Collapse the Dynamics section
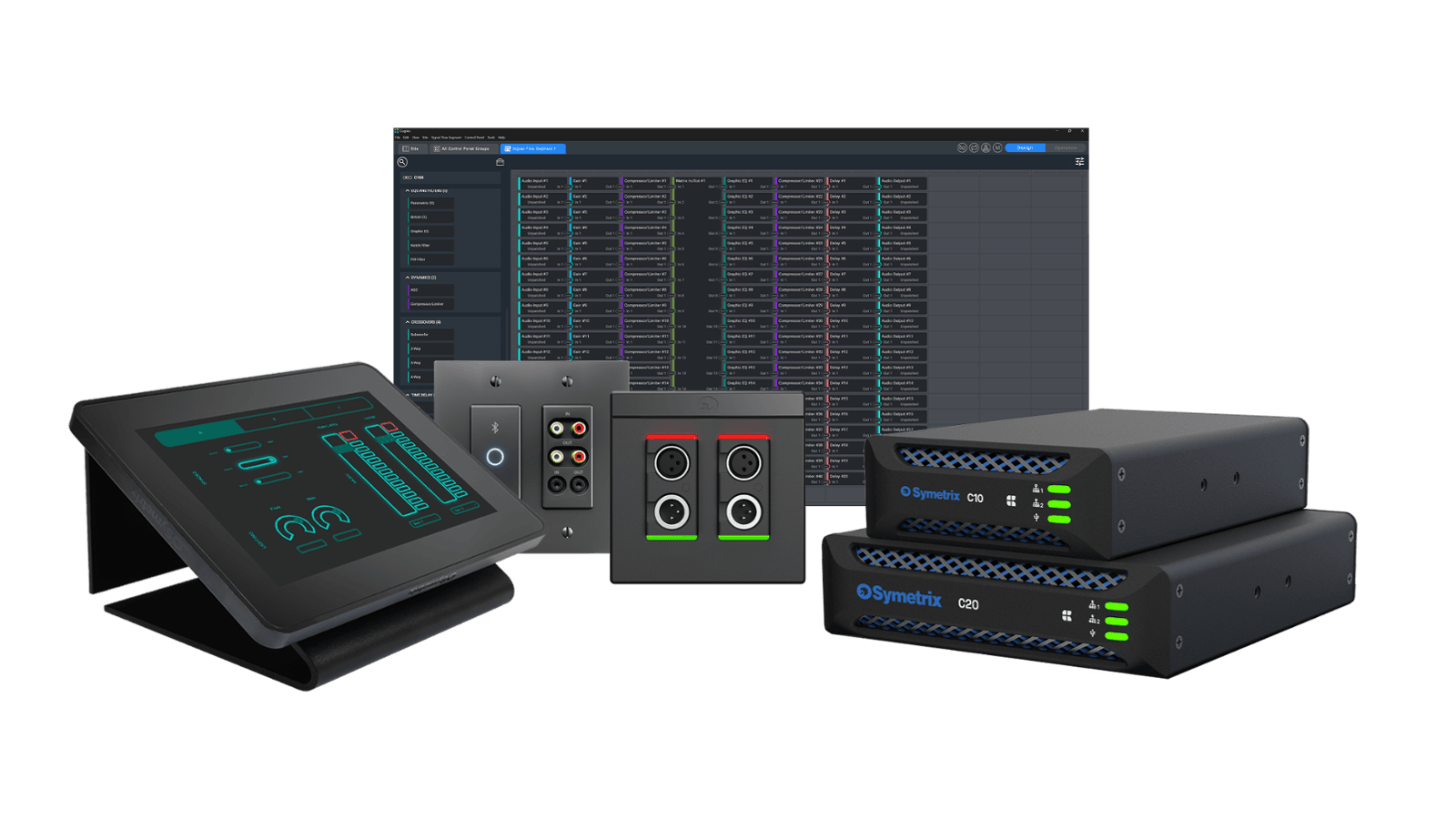Viewport: 1456px width, 819px height. [x=407, y=278]
